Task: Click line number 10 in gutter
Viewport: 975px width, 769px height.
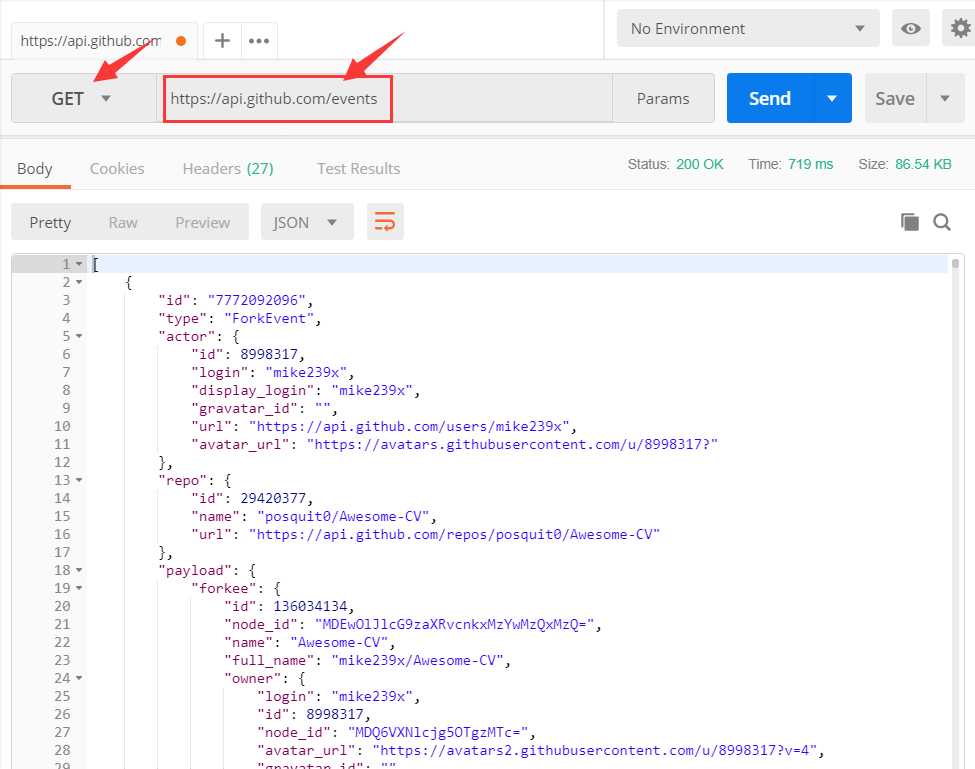Action: point(62,426)
